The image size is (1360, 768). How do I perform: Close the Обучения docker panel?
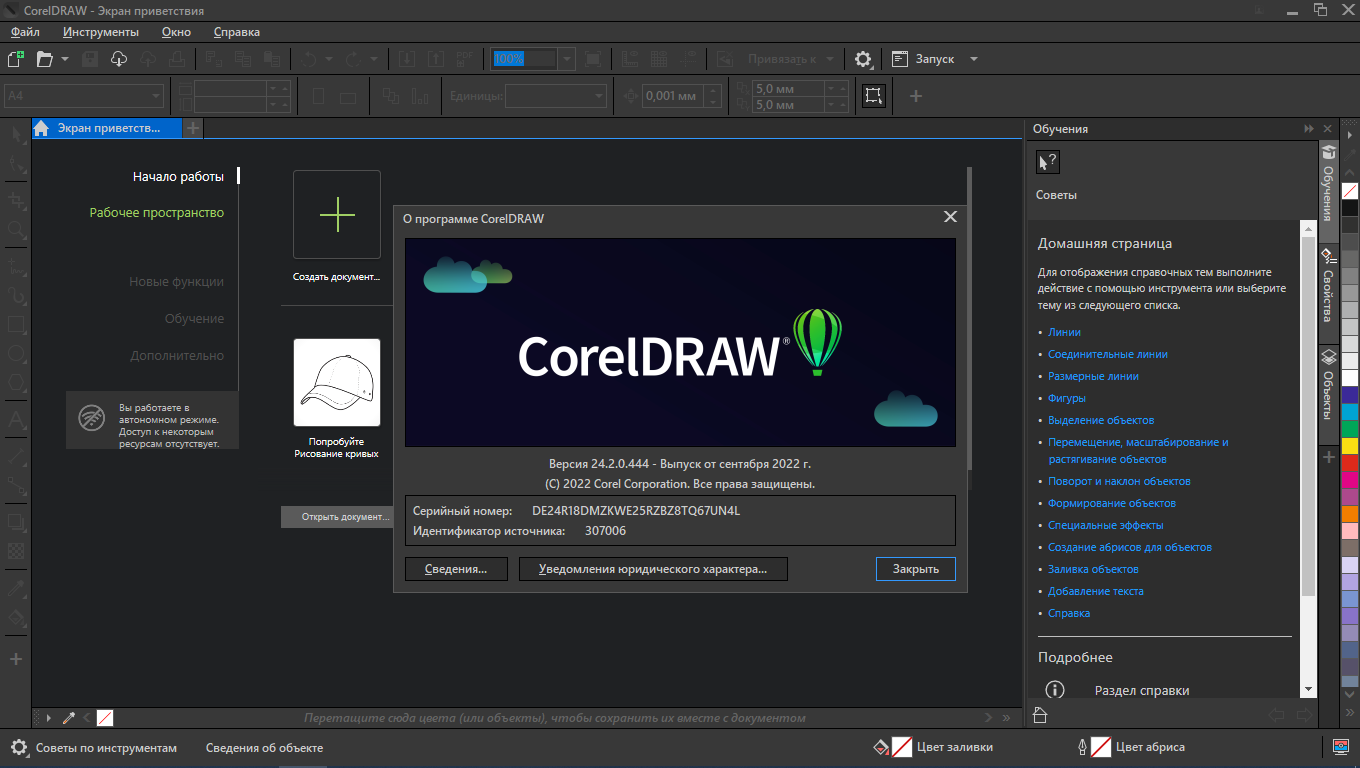(x=1328, y=129)
